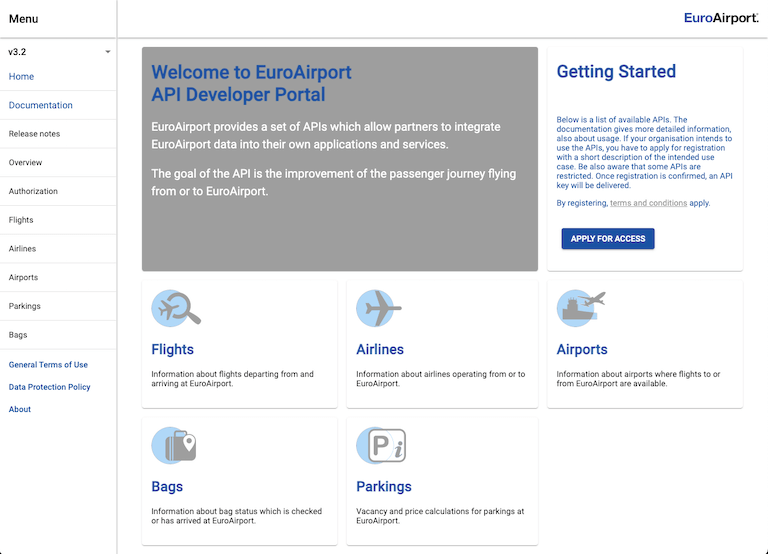The width and height of the screenshot is (768, 554).
Task: Click the EuroAirport logo
Action: (x=721, y=18)
